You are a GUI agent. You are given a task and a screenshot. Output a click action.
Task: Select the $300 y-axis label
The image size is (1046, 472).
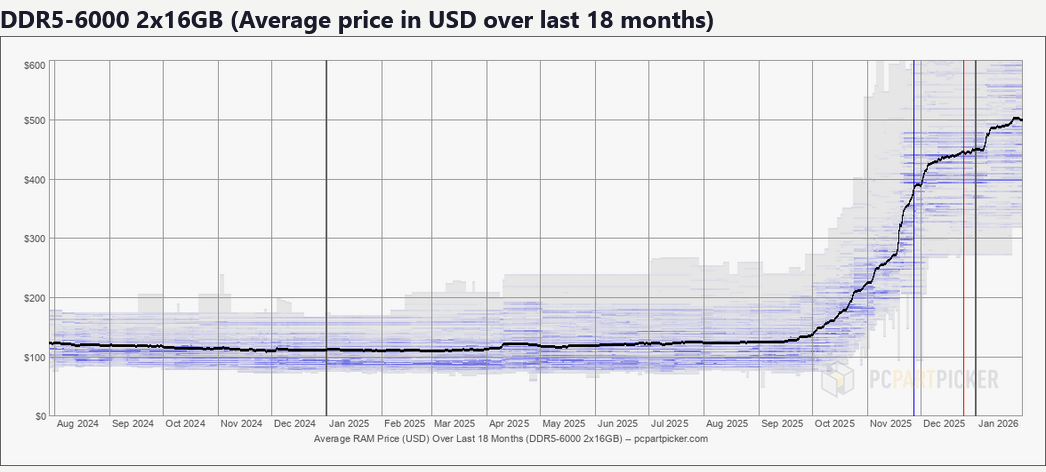pyautogui.click(x=34, y=239)
